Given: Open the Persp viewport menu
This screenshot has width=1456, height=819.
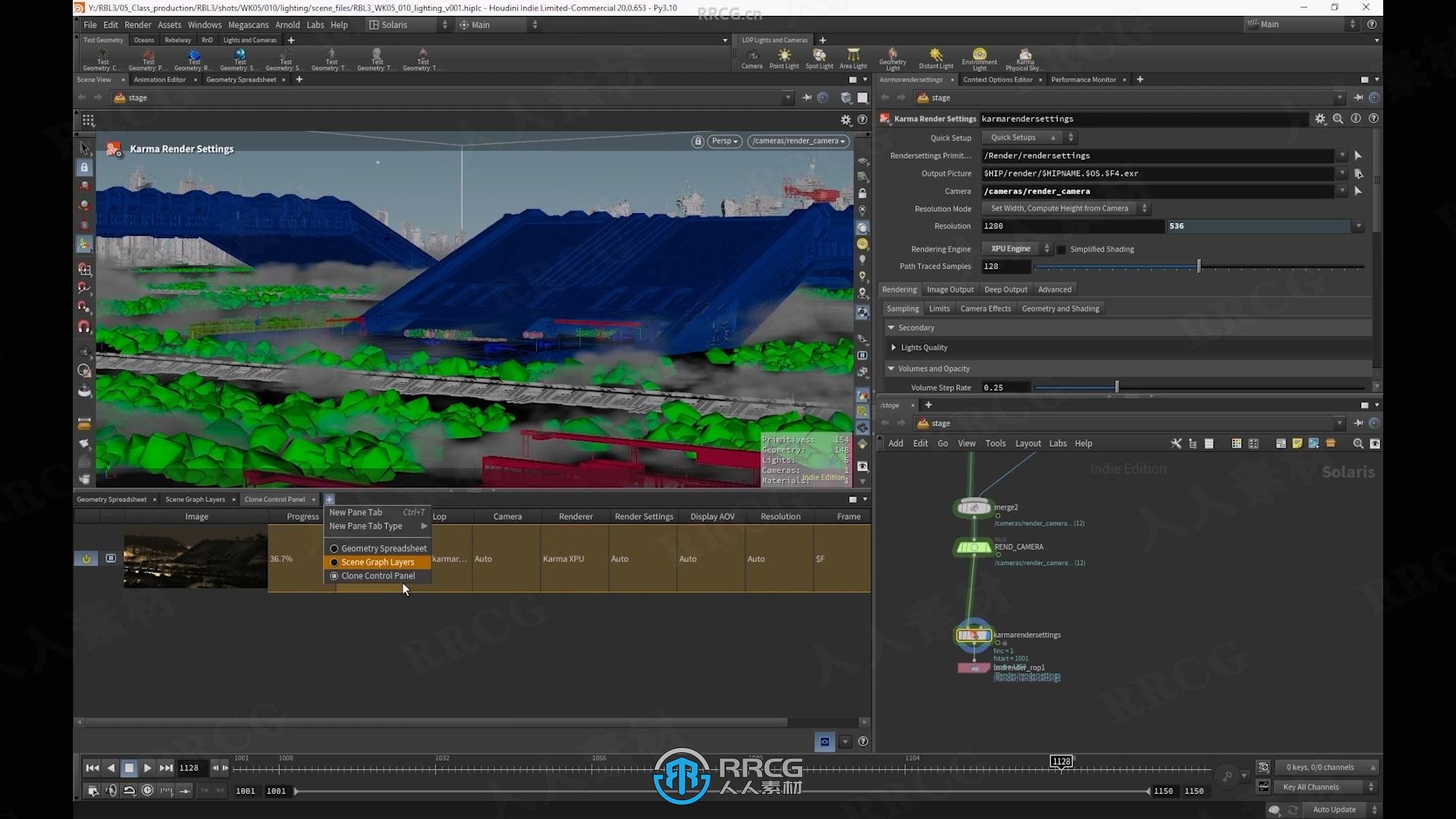Looking at the screenshot, I should (725, 141).
